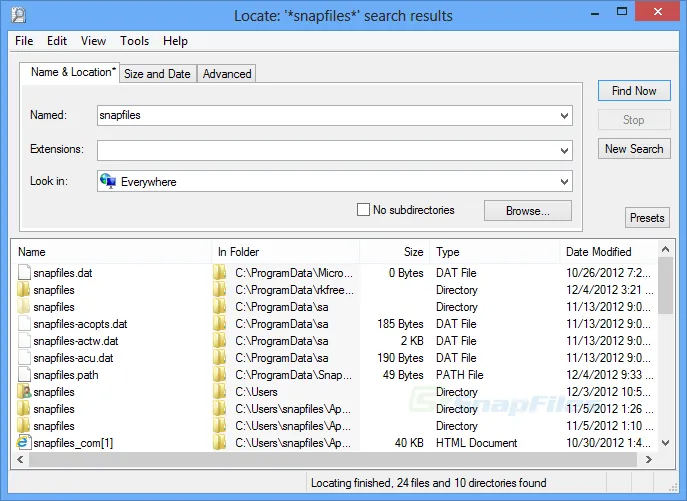This screenshot has height=501, width=687.
Task: Click folder icon beside C:\Users path
Action: [220, 392]
